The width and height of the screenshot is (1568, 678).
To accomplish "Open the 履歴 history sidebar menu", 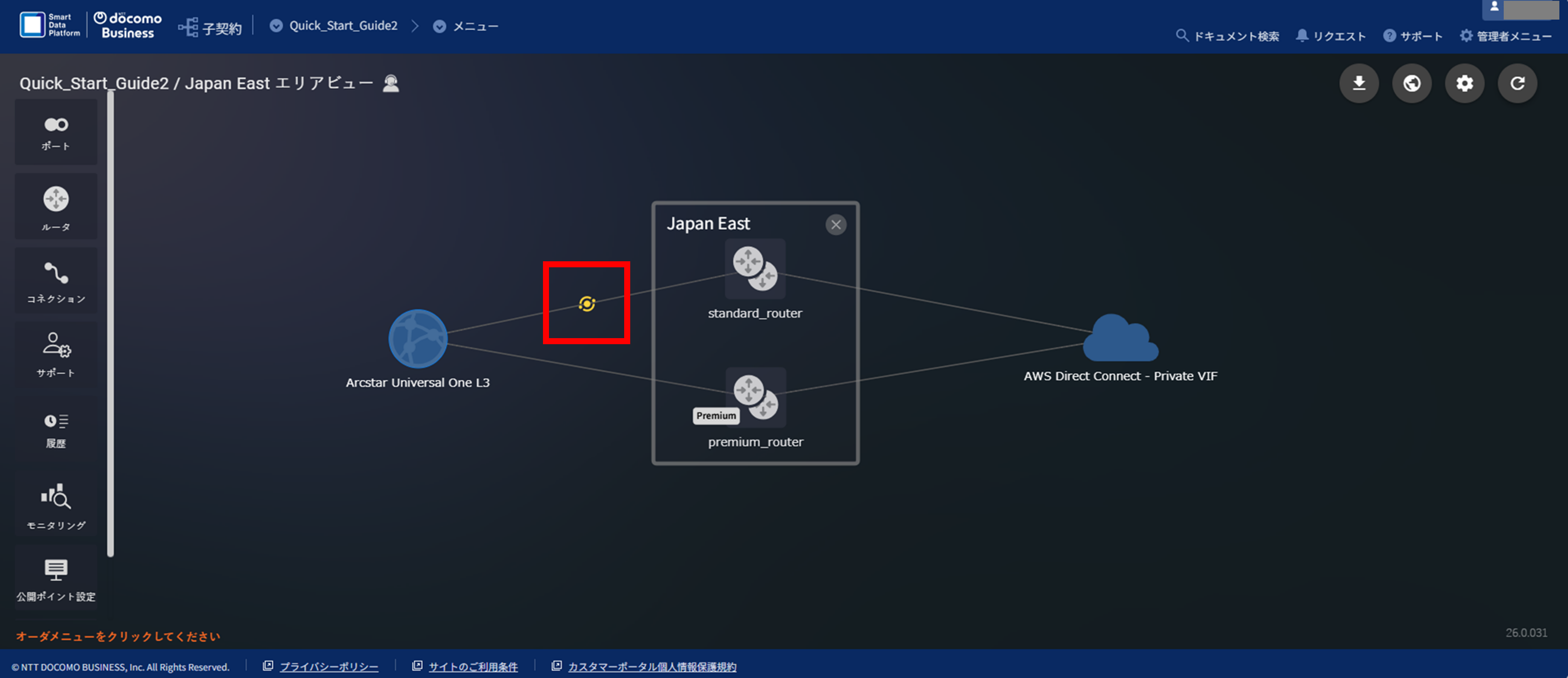I will (56, 430).
